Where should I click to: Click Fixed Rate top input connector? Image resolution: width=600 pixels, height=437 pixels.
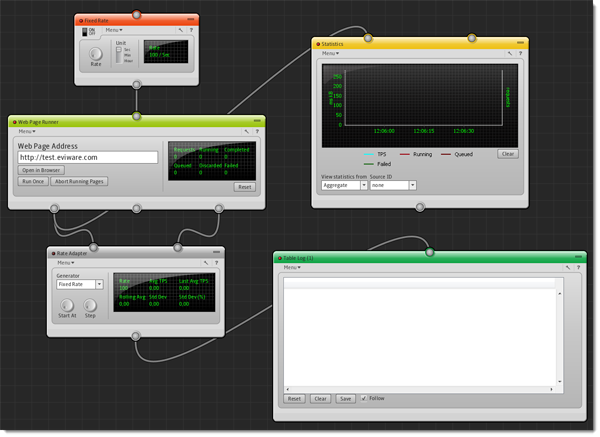click(x=136, y=15)
